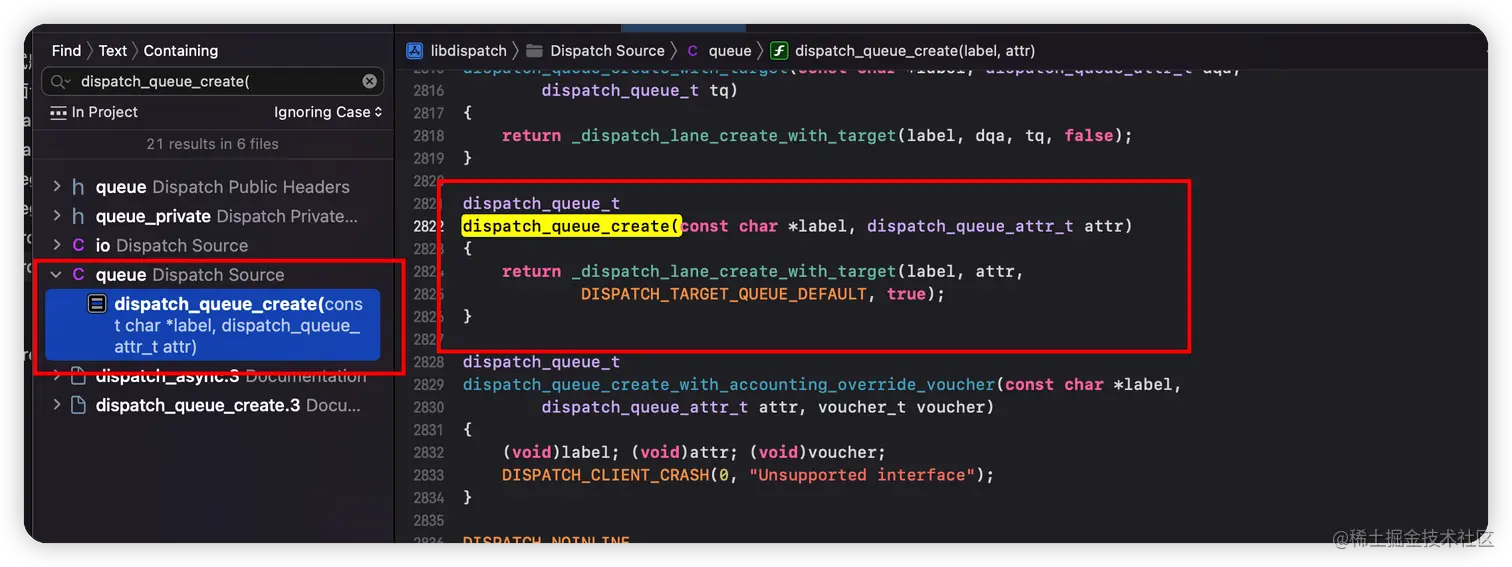Viewport: 1512px width, 567px height.
Task: Open the In Project scope selector
Action: (x=94, y=112)
